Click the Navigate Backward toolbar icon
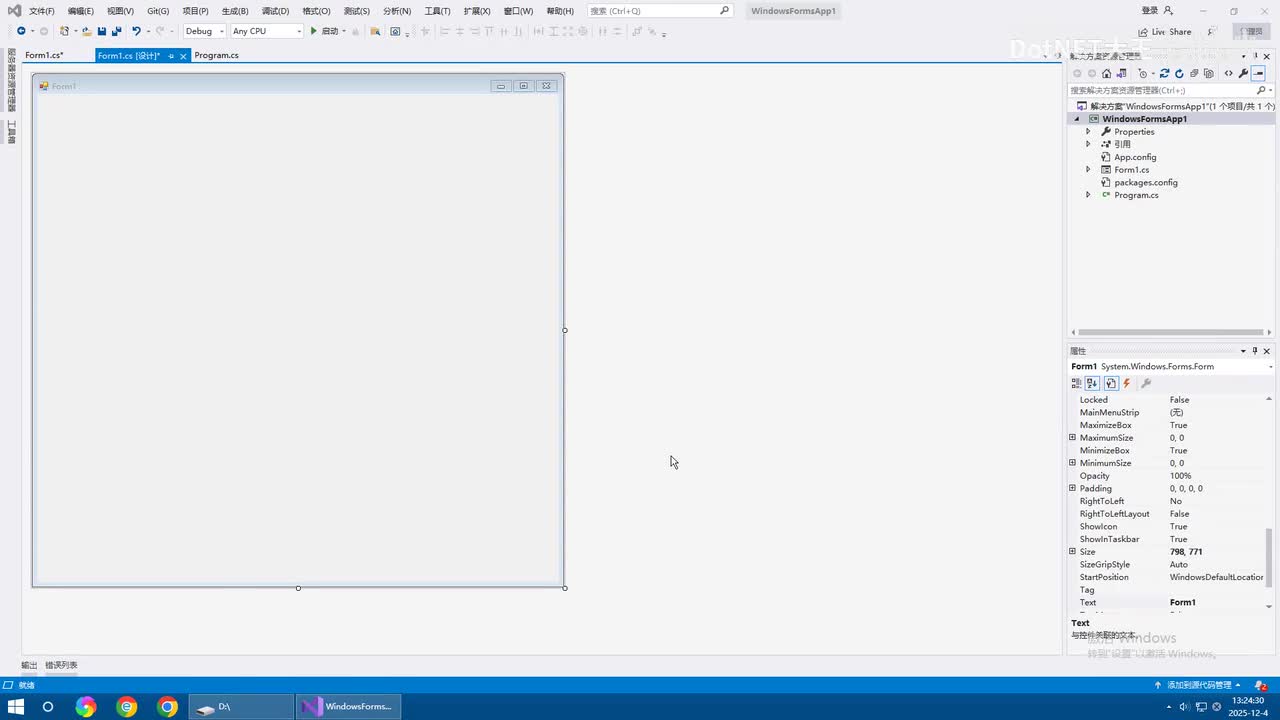This screenshot has height=720, width=1280. coord(21,31)
